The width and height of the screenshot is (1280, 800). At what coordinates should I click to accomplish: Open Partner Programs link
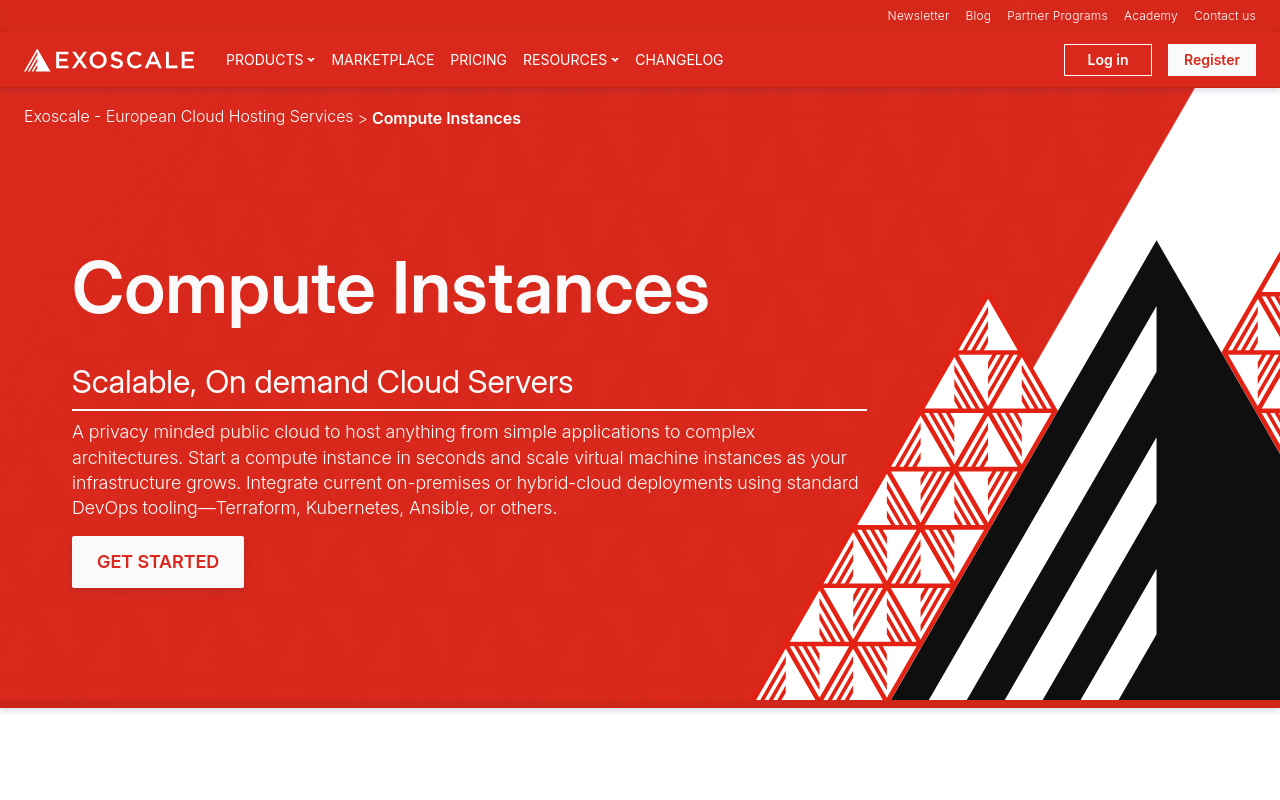[x=1057, y=16]
